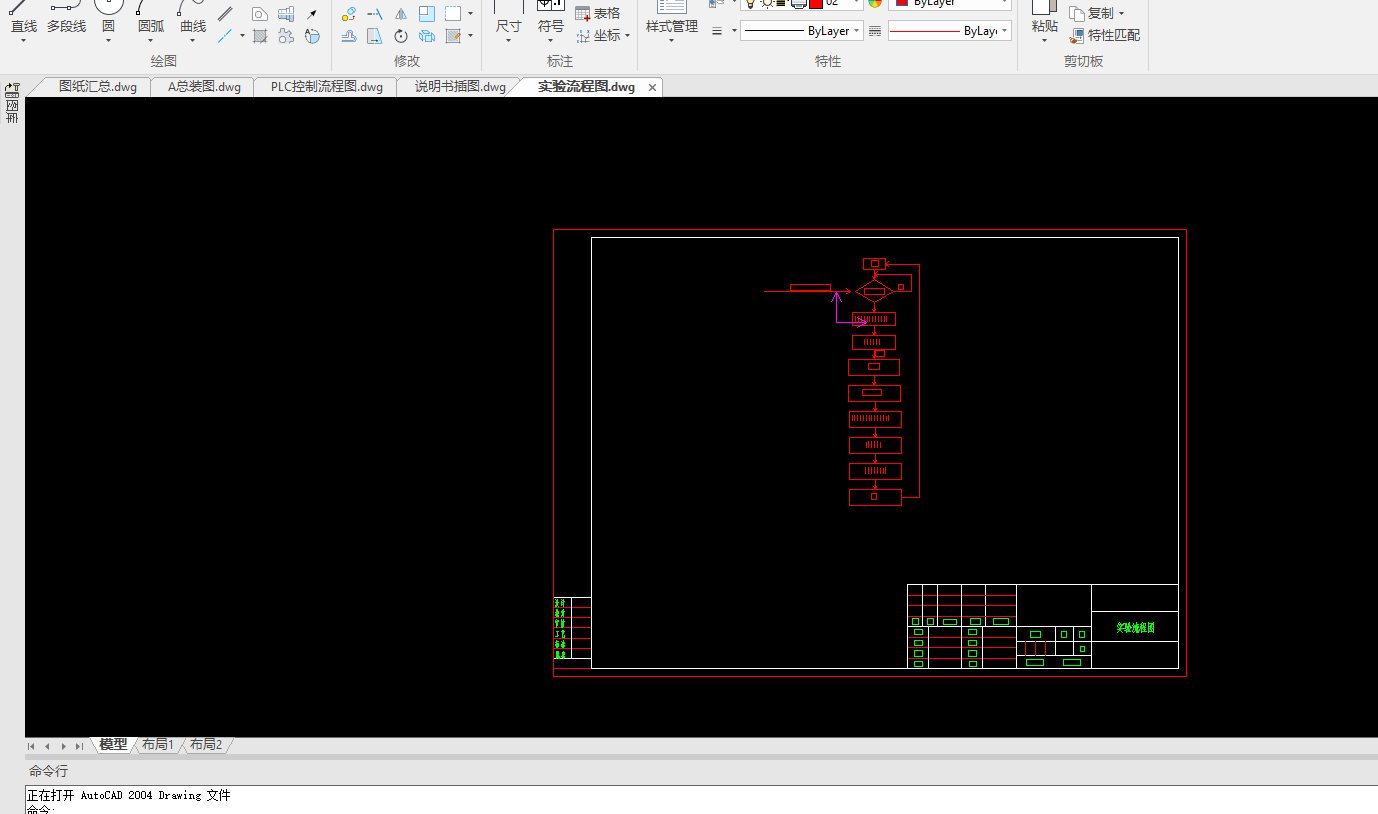Screen dimensions: 1378x814
Task: Select the hatch fill tool icon
Action: tap(260, 36)
